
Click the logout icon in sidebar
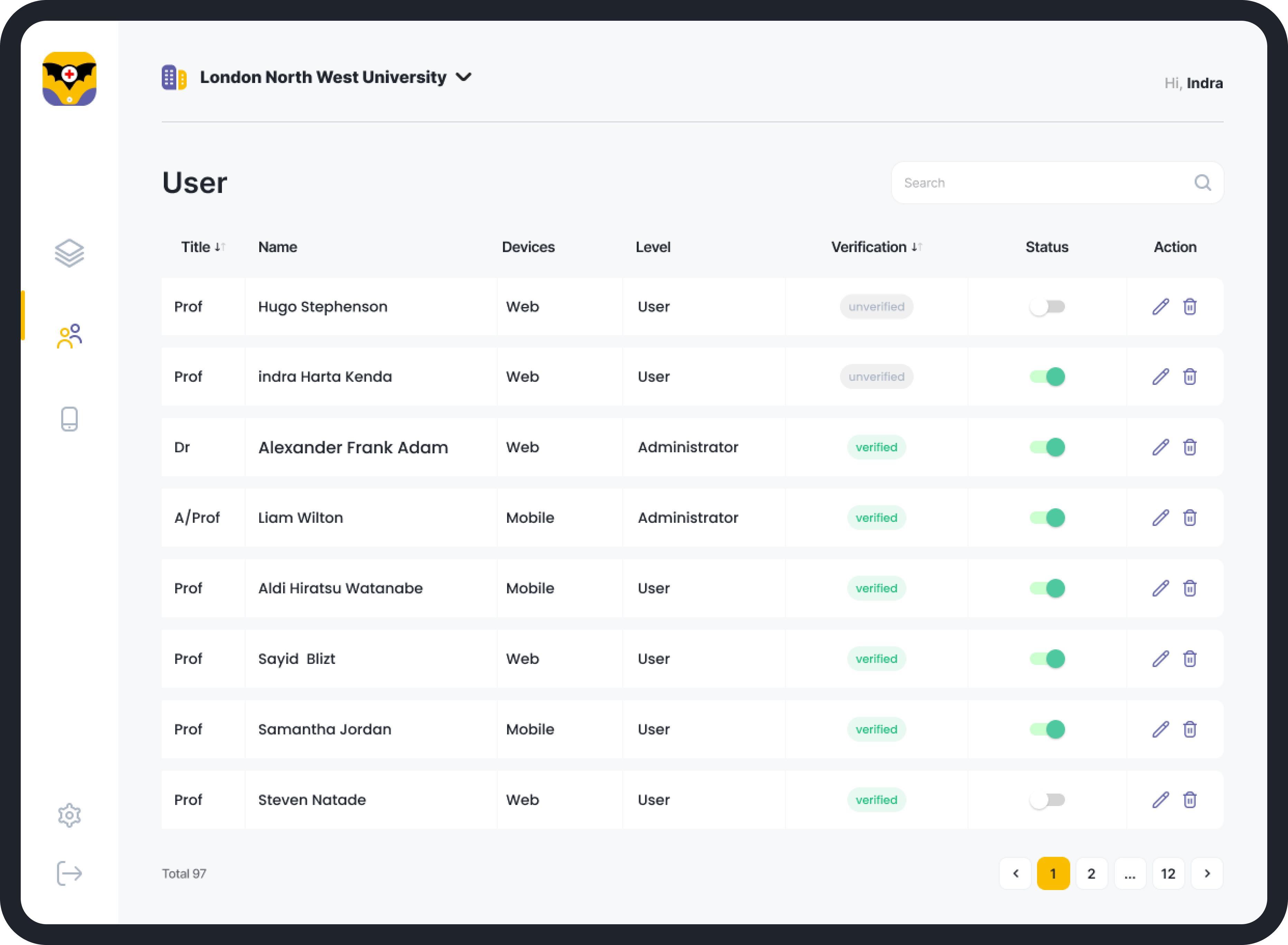tap(69, 873)
